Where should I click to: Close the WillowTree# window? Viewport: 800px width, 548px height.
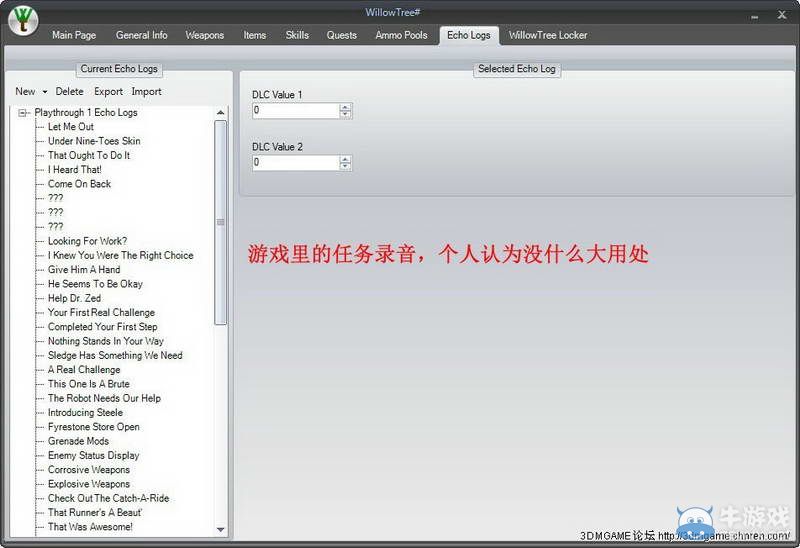782,15
